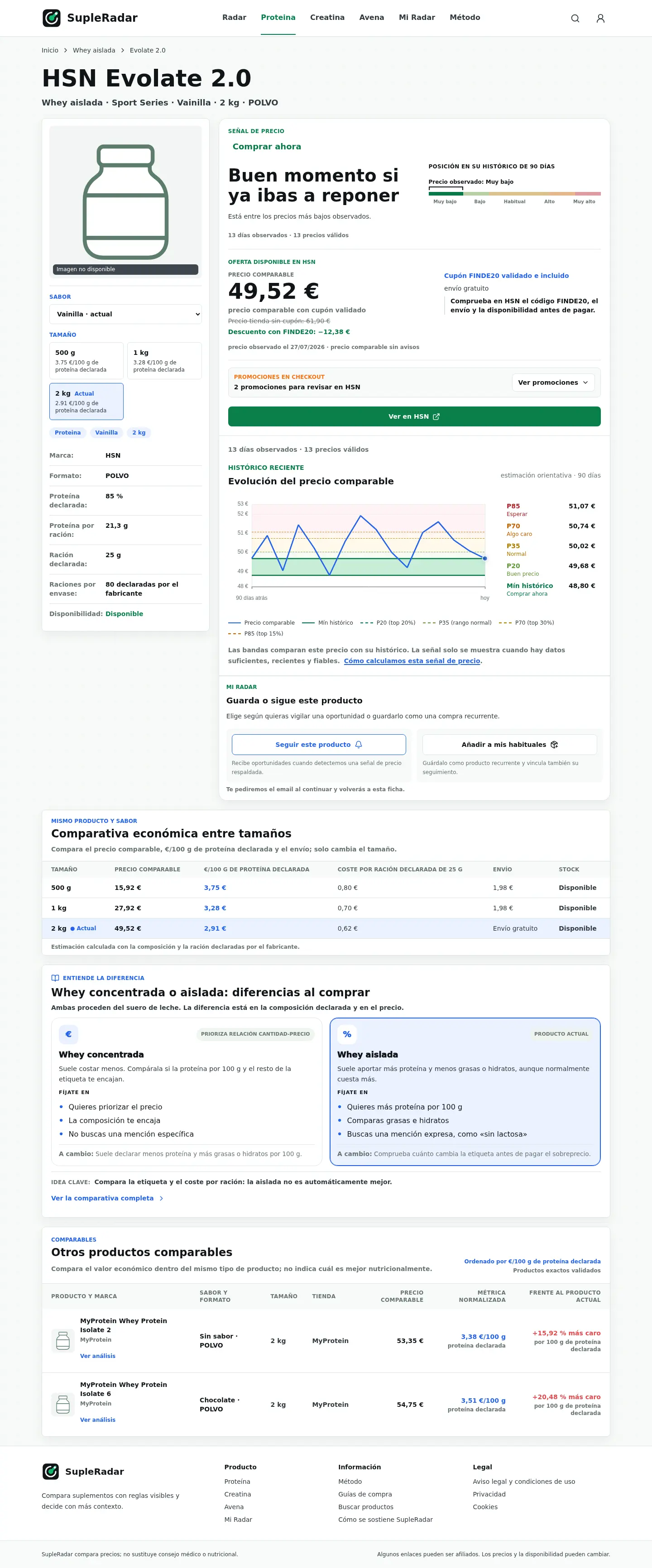Open the Radar nav item
Viewport: 652px width, 1568px height.
tap(235, 17)
